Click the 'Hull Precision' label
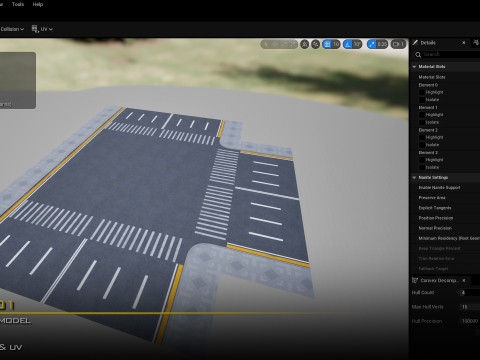The height and width of the screenshot is (360, 480). pos(427,321)
